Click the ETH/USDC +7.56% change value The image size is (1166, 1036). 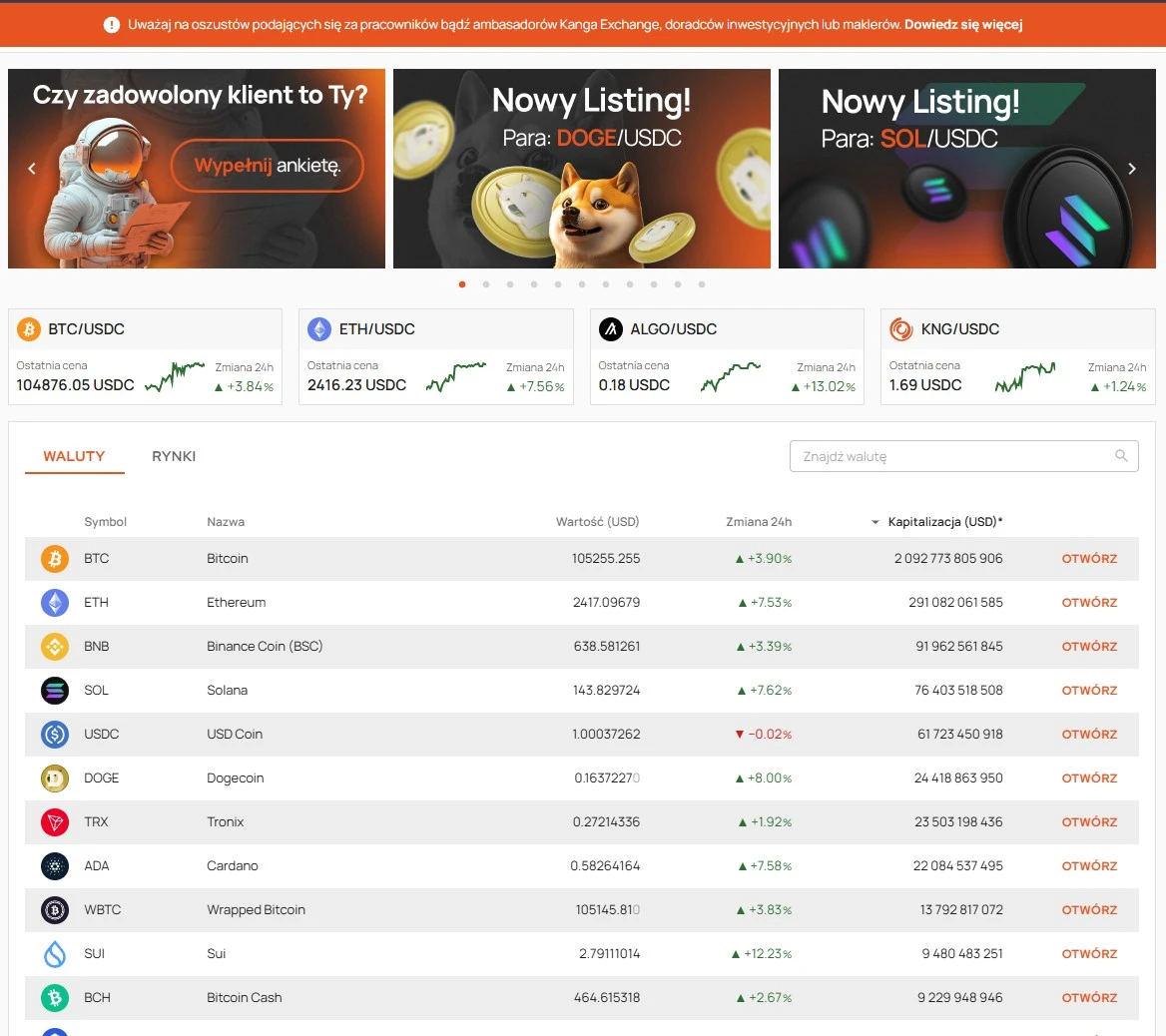coord(535,386)
